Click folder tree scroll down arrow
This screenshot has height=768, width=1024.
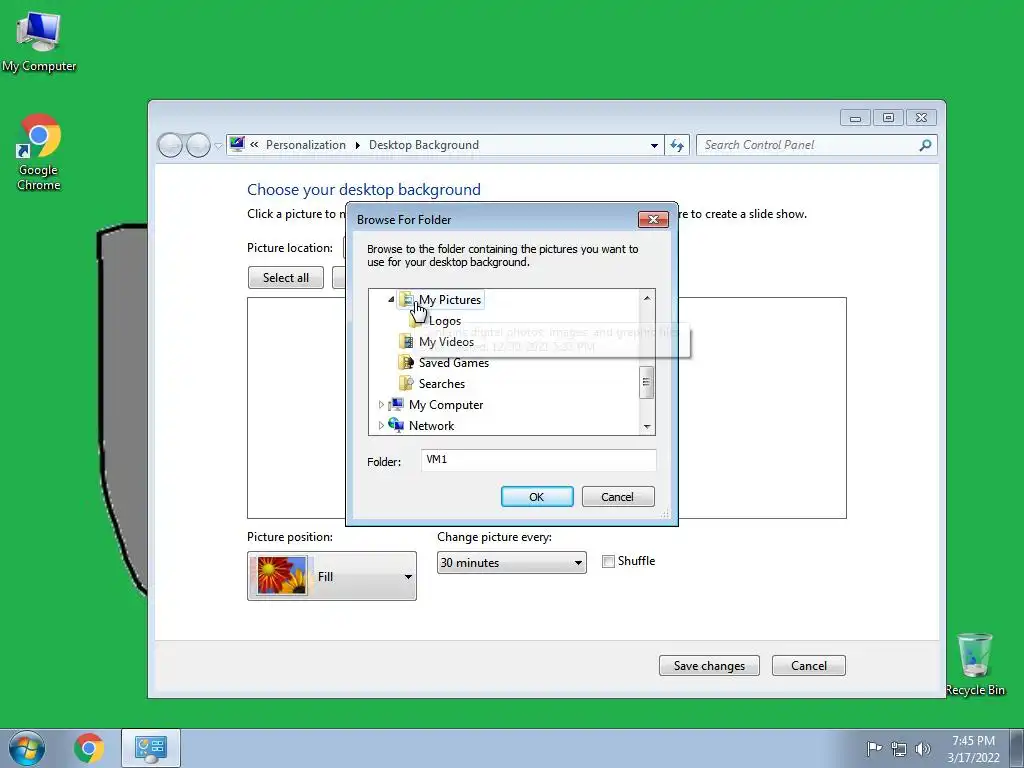[x=647, y=426]
